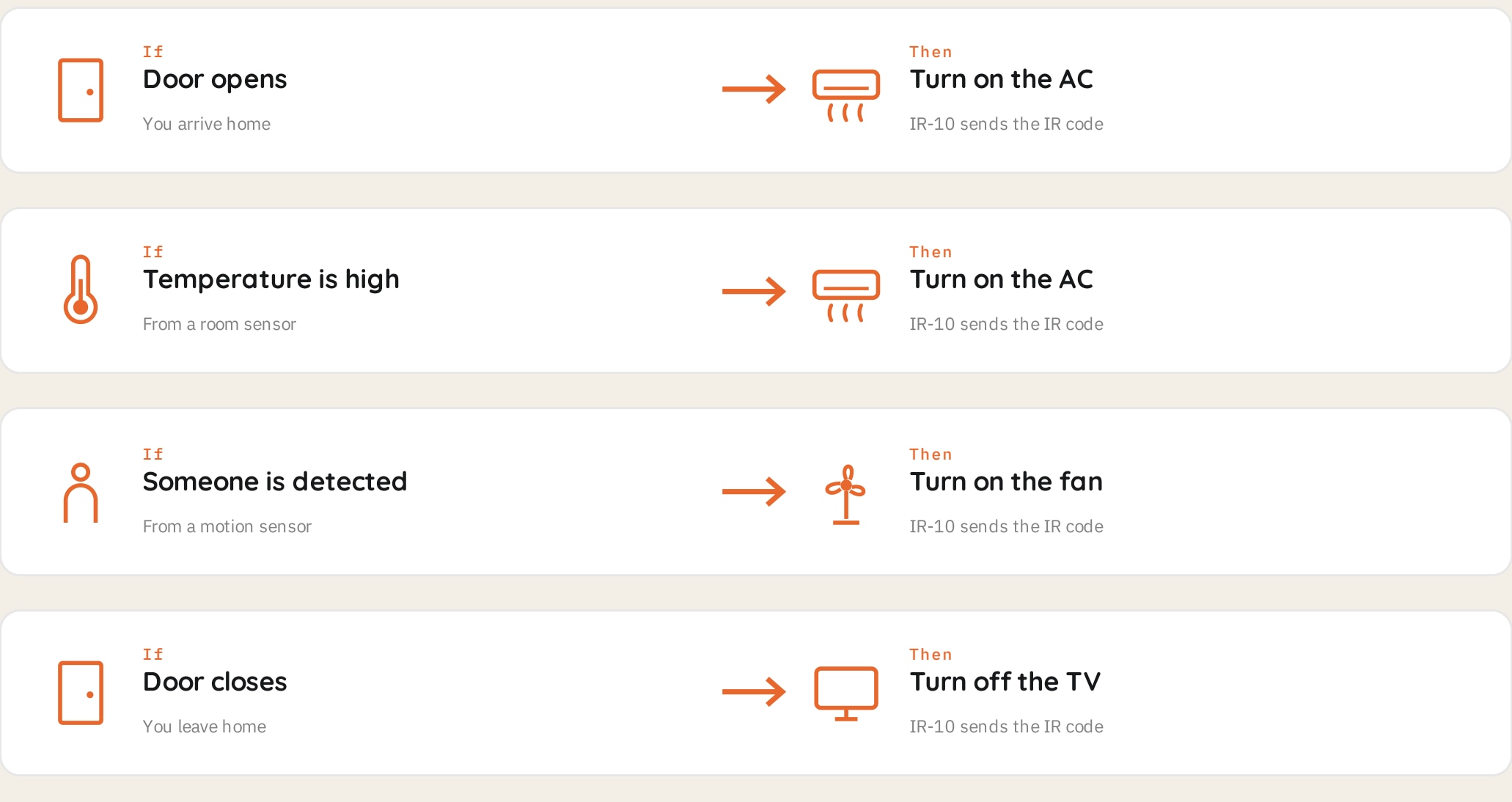1512x802 pixels.
Task: Click the fan icon
Action: 846,495
